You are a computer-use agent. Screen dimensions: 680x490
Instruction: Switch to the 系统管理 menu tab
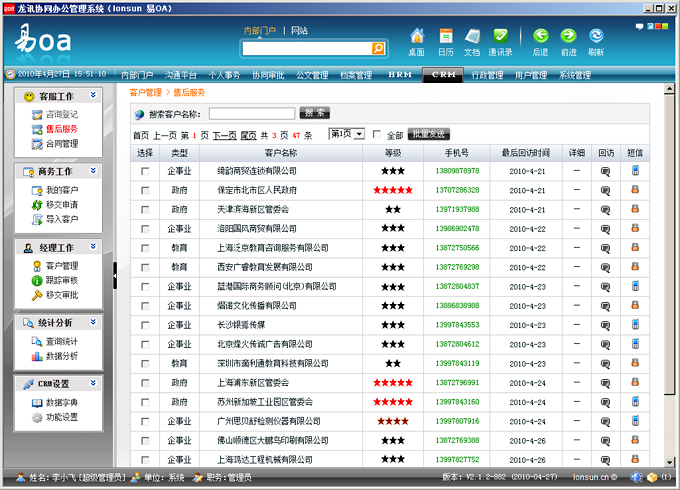pyautogui.click(x=575, y=75)
